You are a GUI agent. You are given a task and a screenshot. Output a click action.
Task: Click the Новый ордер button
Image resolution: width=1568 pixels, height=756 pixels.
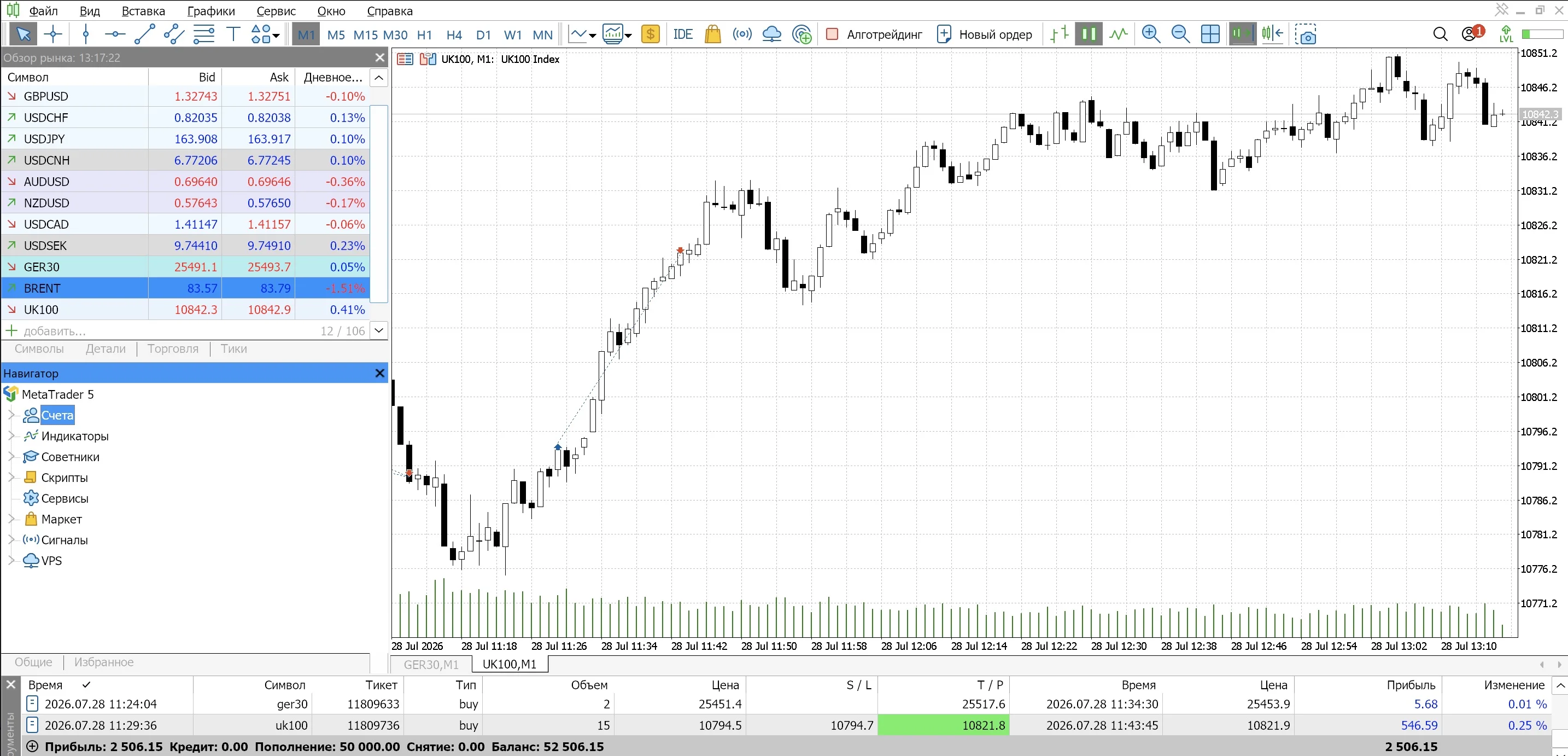[x=984, y=34]
